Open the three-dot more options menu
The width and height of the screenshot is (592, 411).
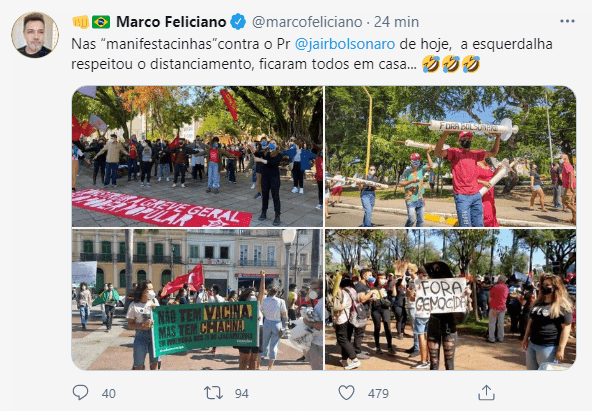tap(567, 22)
